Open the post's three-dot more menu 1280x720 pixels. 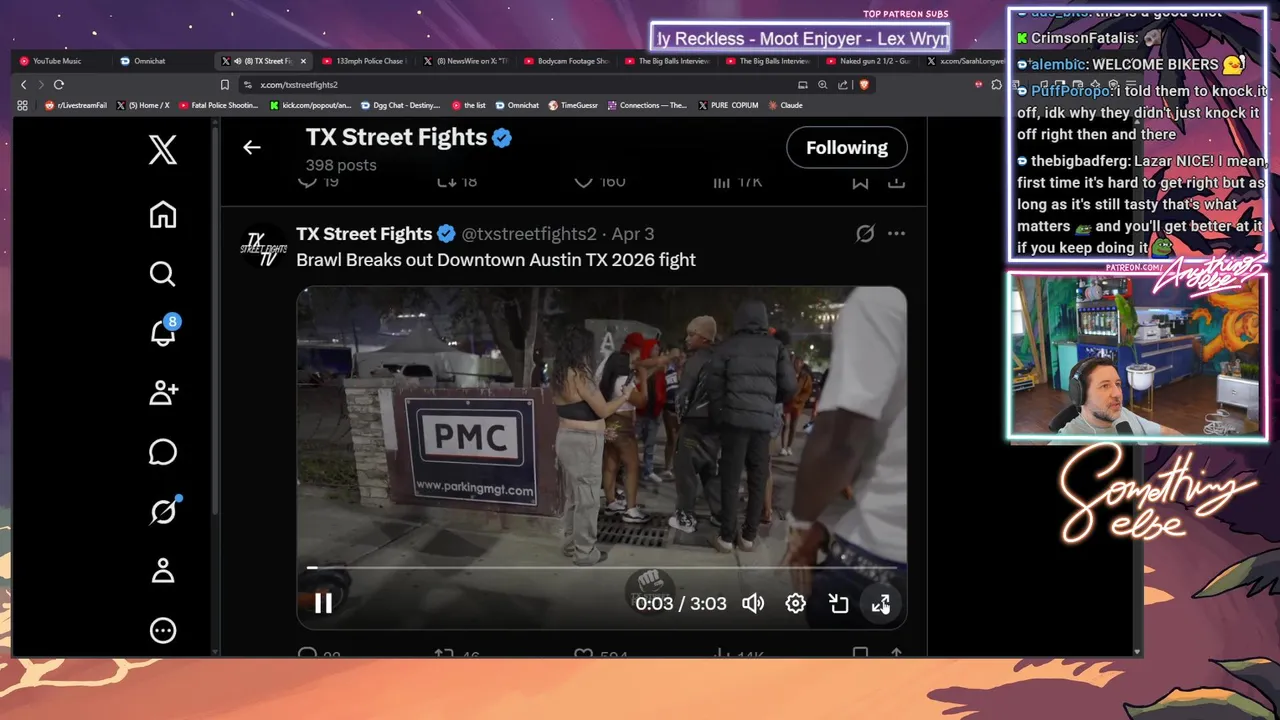point(896,233)
